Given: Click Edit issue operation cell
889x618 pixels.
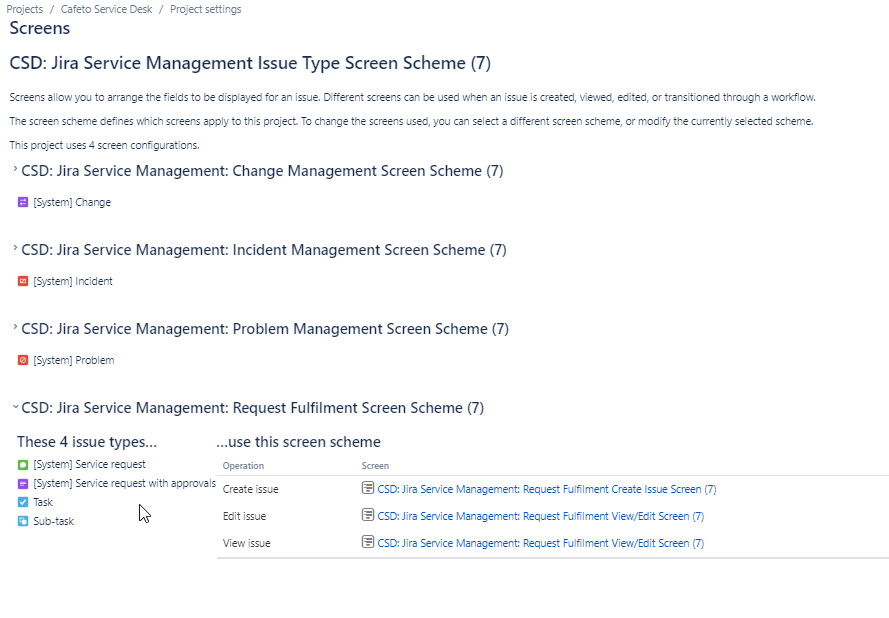Looking at the screenshot, I should (x=244, y=517).
